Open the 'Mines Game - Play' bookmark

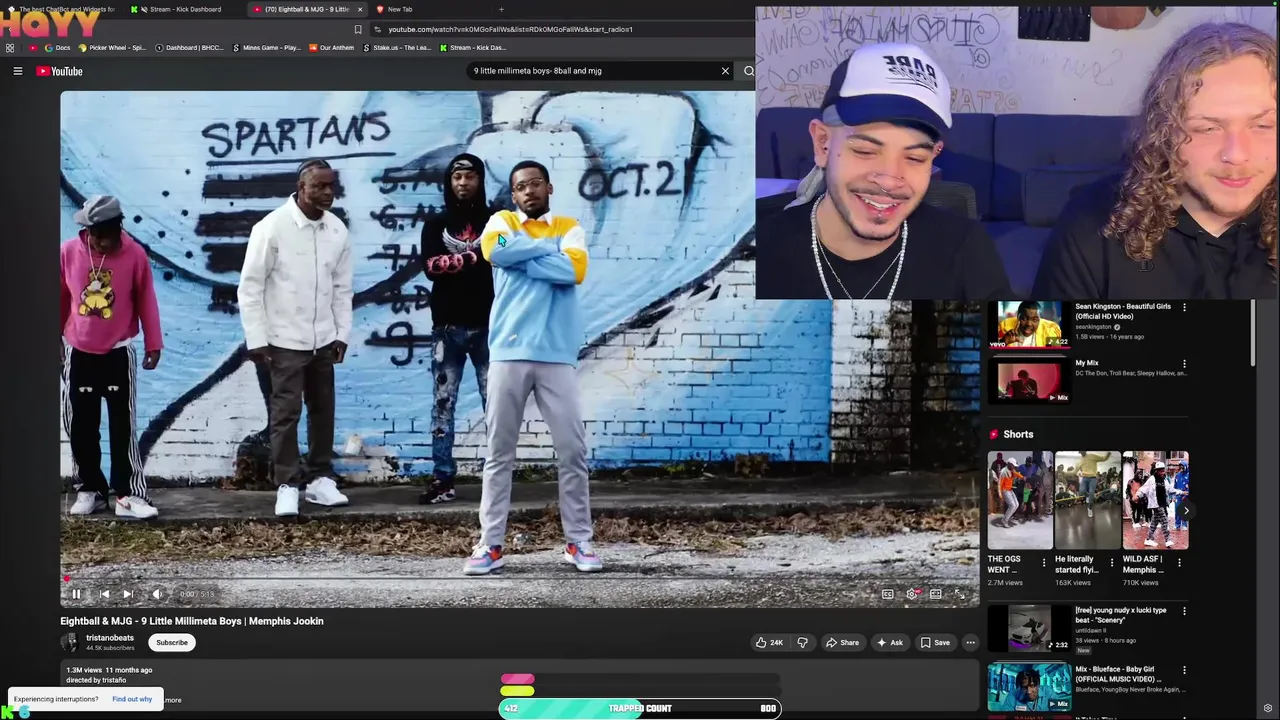pos(266,48)
